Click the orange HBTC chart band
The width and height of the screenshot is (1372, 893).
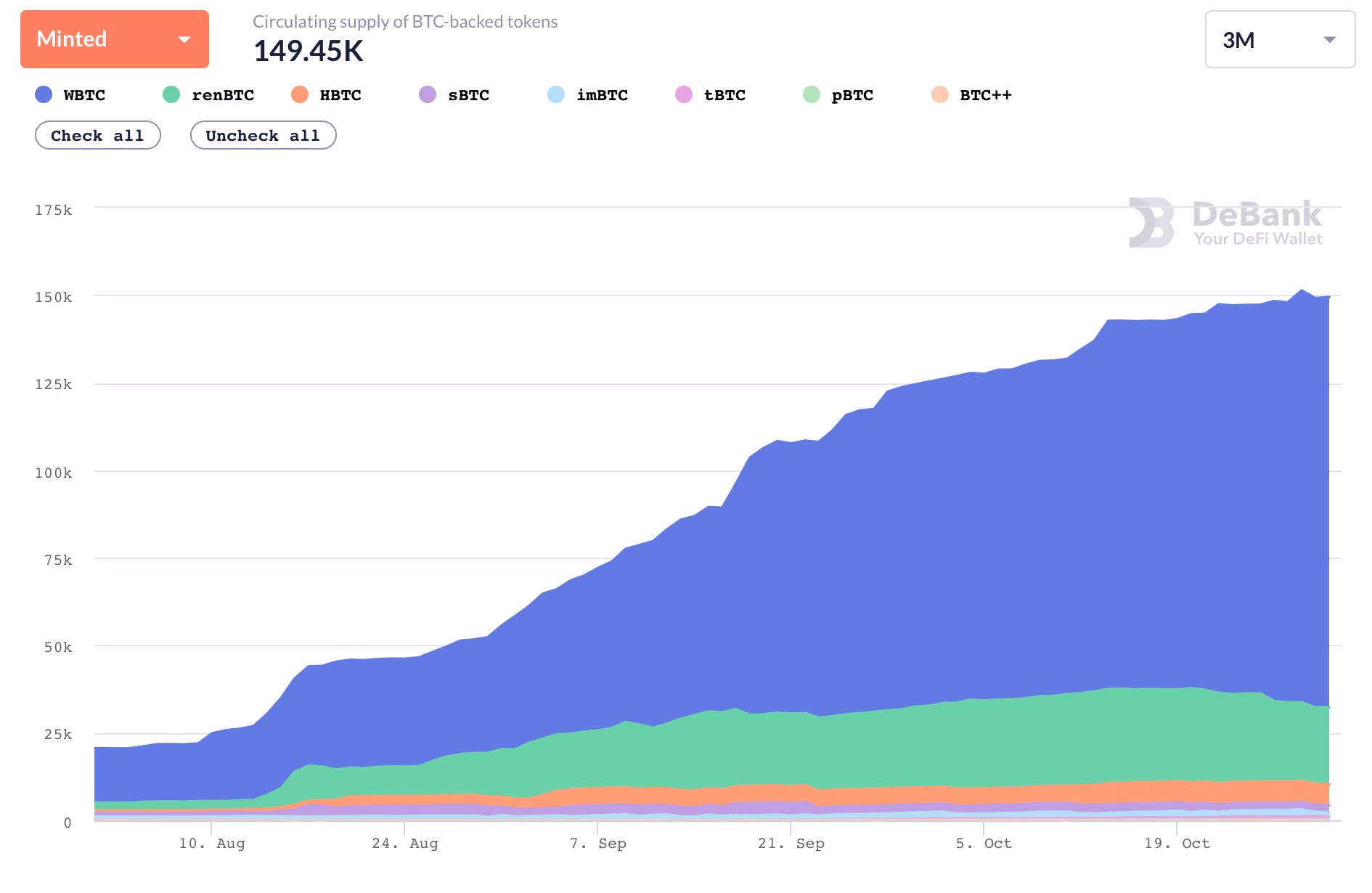pyautogui.click(x=944, y=795)
